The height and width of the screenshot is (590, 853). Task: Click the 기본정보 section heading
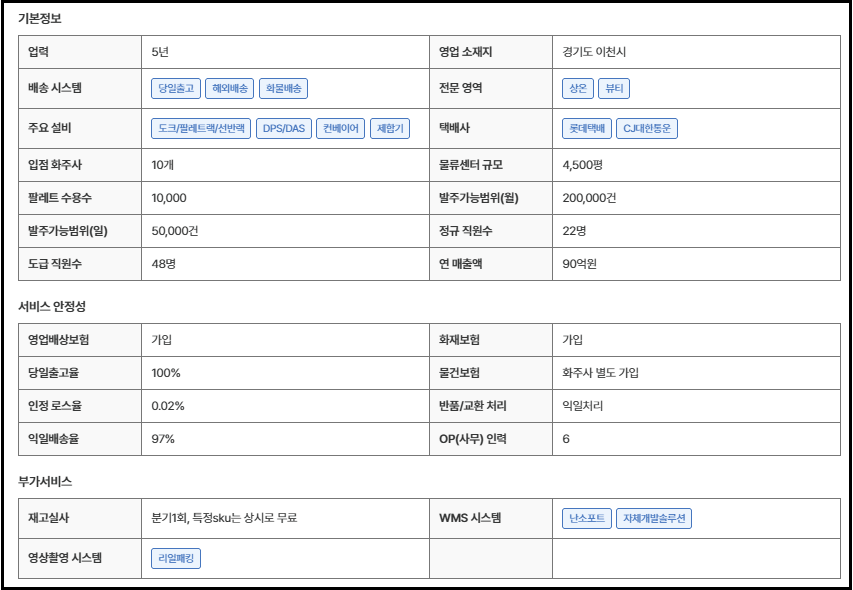coord(39,19)
